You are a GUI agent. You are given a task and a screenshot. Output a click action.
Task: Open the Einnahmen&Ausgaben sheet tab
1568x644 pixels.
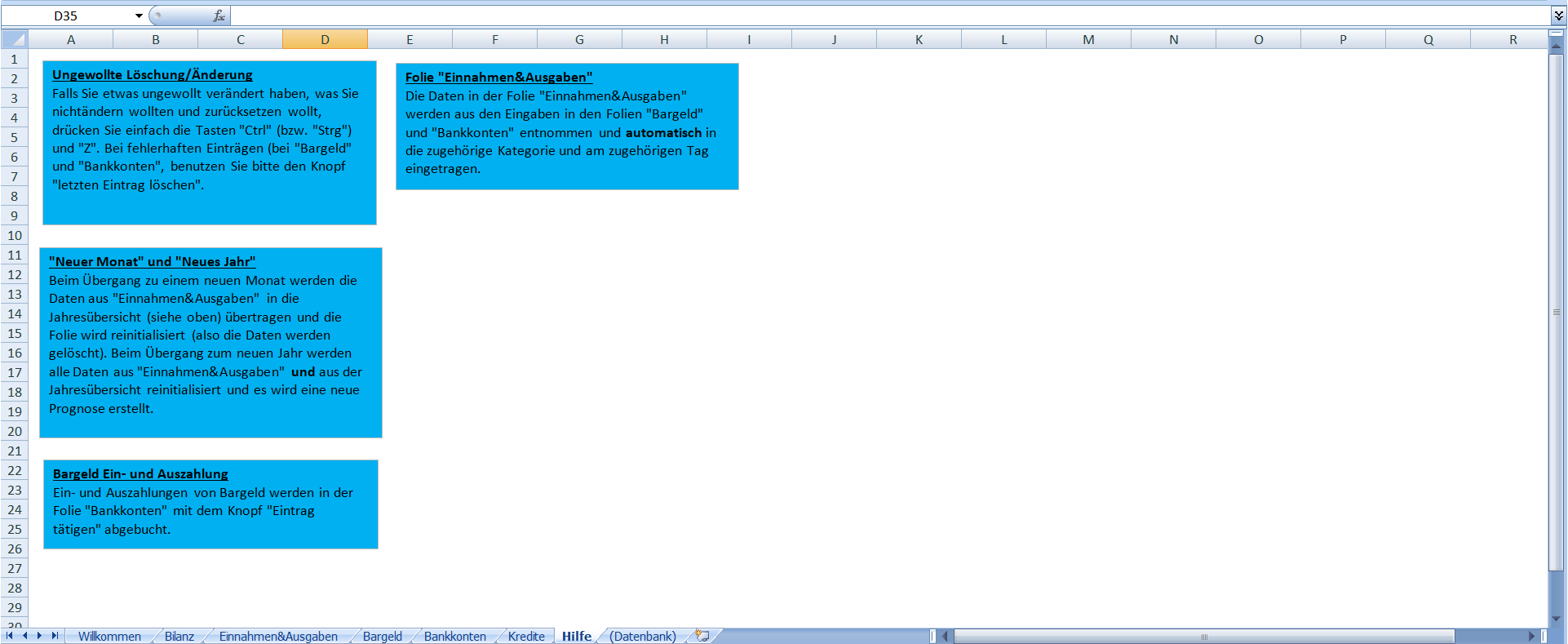(x=278, y=637)
